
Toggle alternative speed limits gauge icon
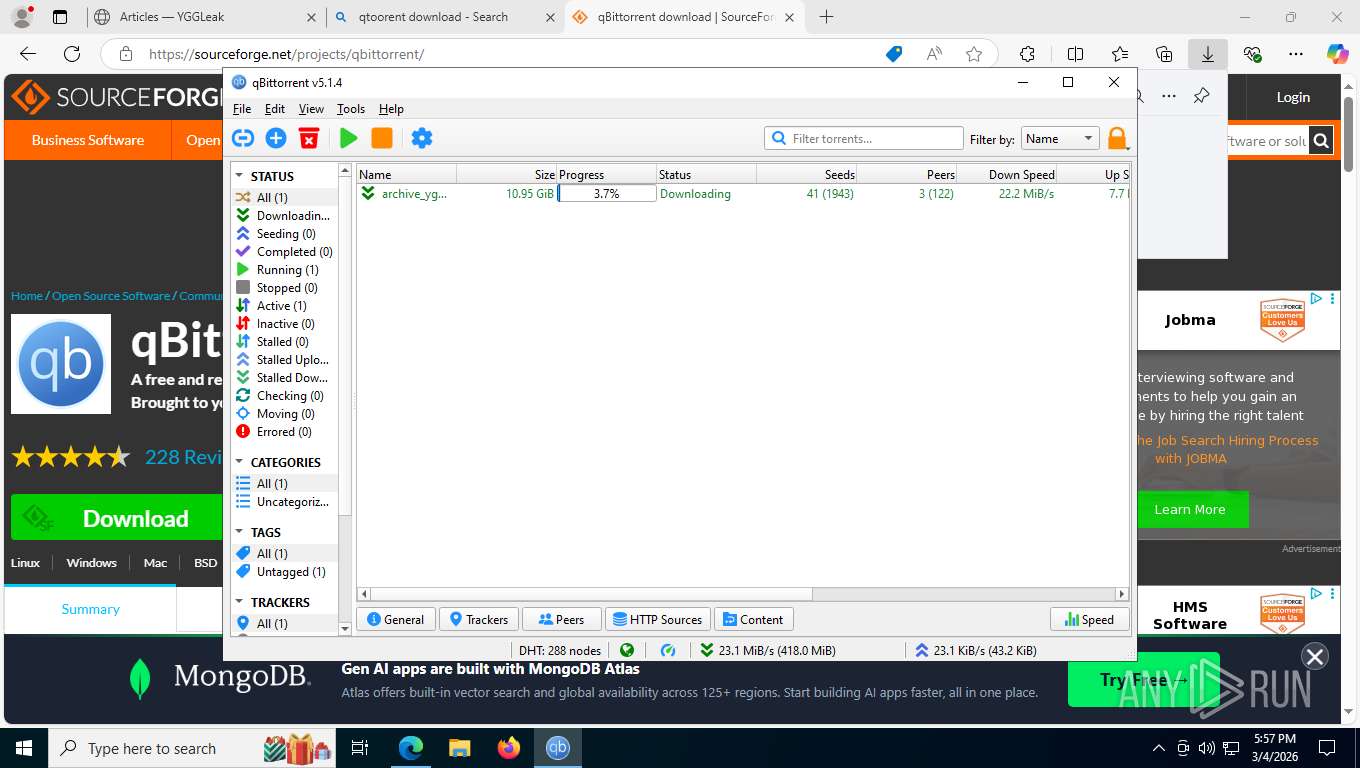[668, 650]
